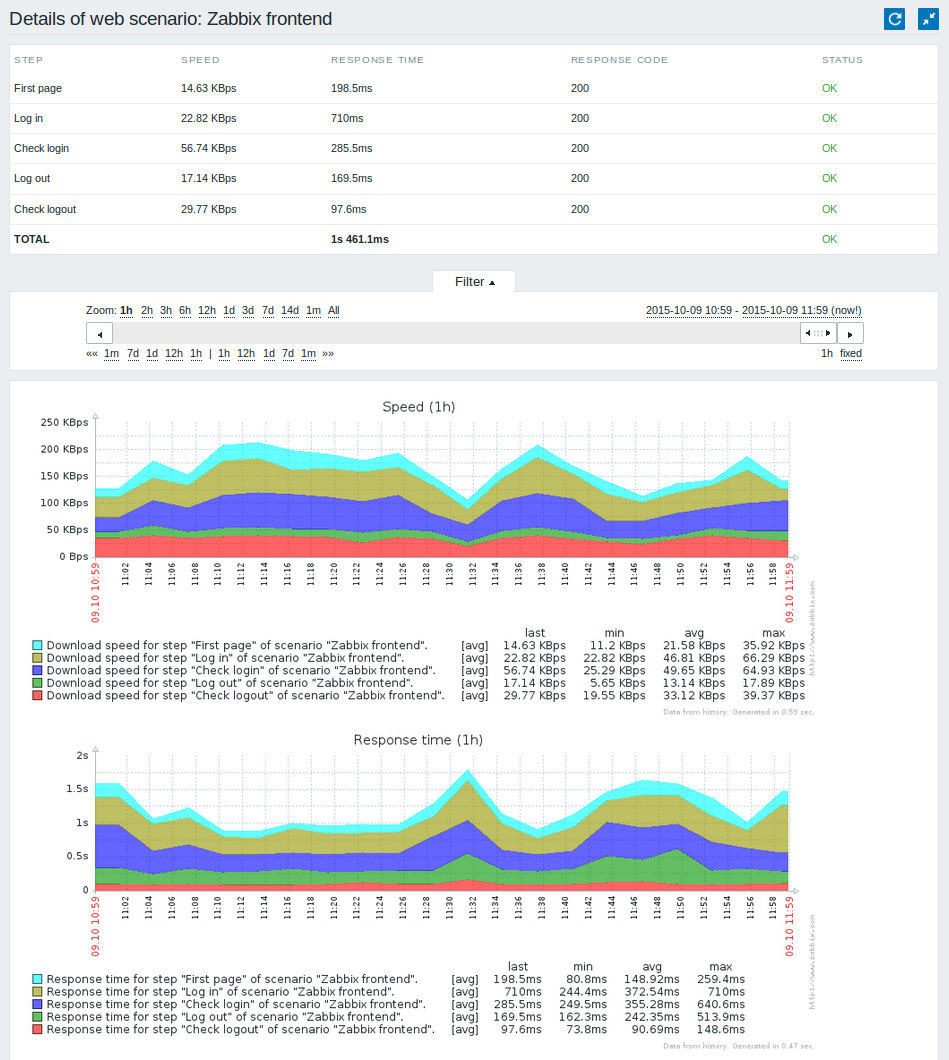Click the Check login step name
Viewport: 949px width, 1060px height.
pyautogui.click(x=41, y=148)
